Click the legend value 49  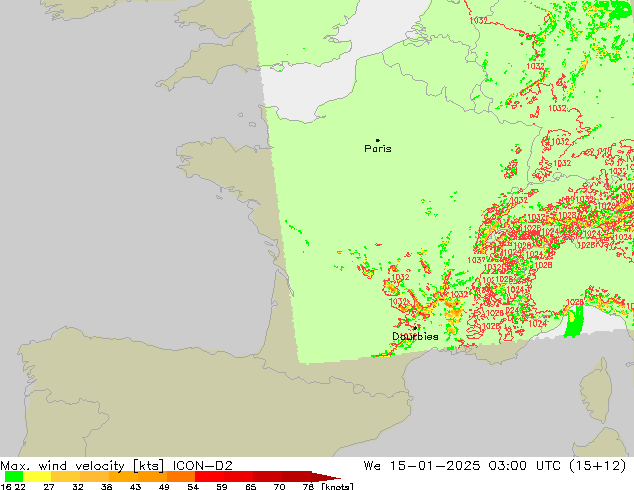tap(164, 487)
